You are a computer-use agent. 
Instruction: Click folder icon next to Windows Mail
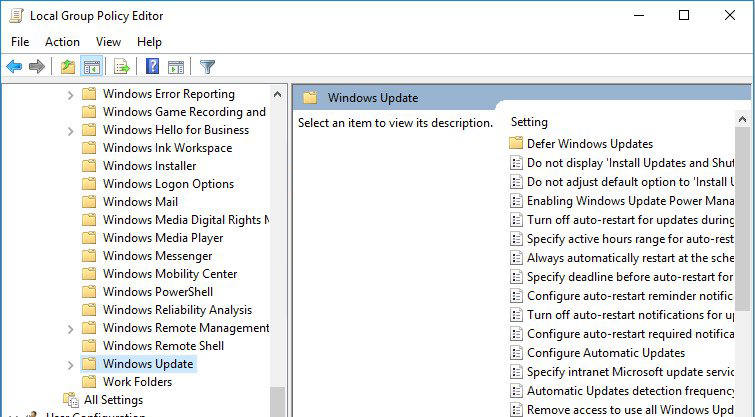pos(89,202)
